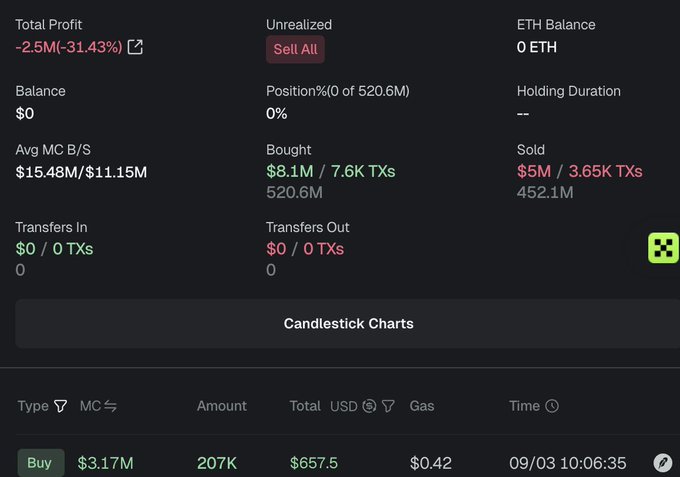Open the Candlestick Charts panel
The height and width of the screenshot is (477, 680).
pyautogui.click(x=348, y=323)
